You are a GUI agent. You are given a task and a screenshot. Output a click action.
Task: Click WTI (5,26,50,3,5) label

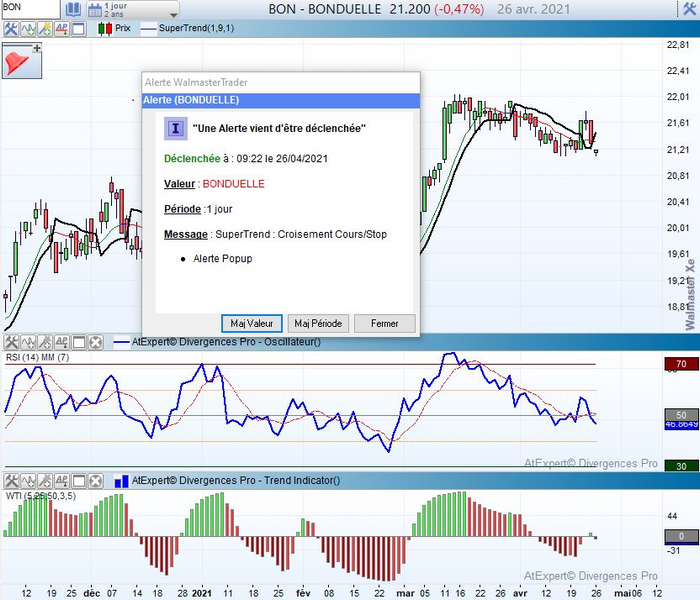(41, 496)
